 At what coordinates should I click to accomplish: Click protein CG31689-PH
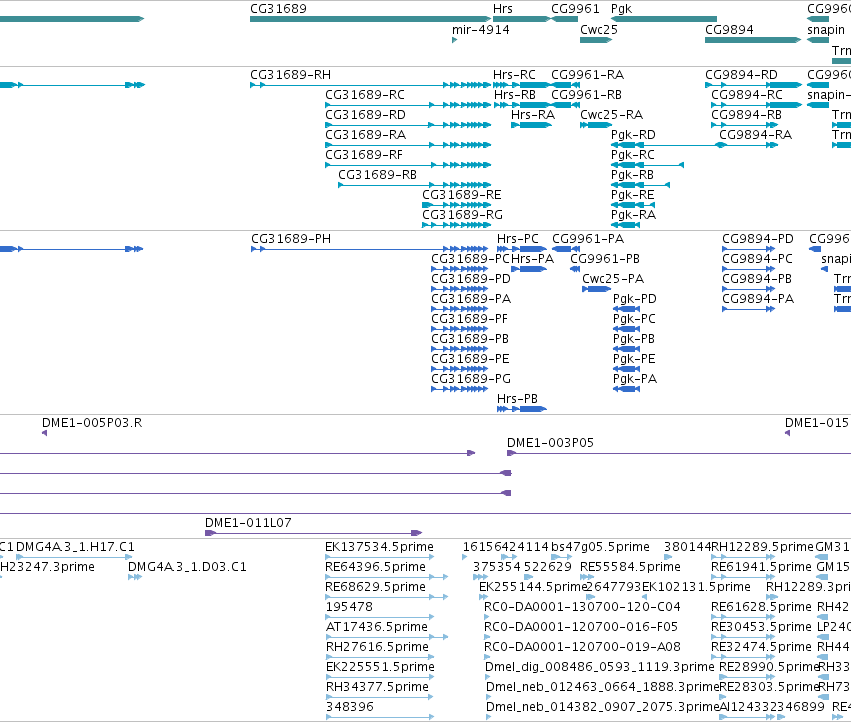pos(291,239)
